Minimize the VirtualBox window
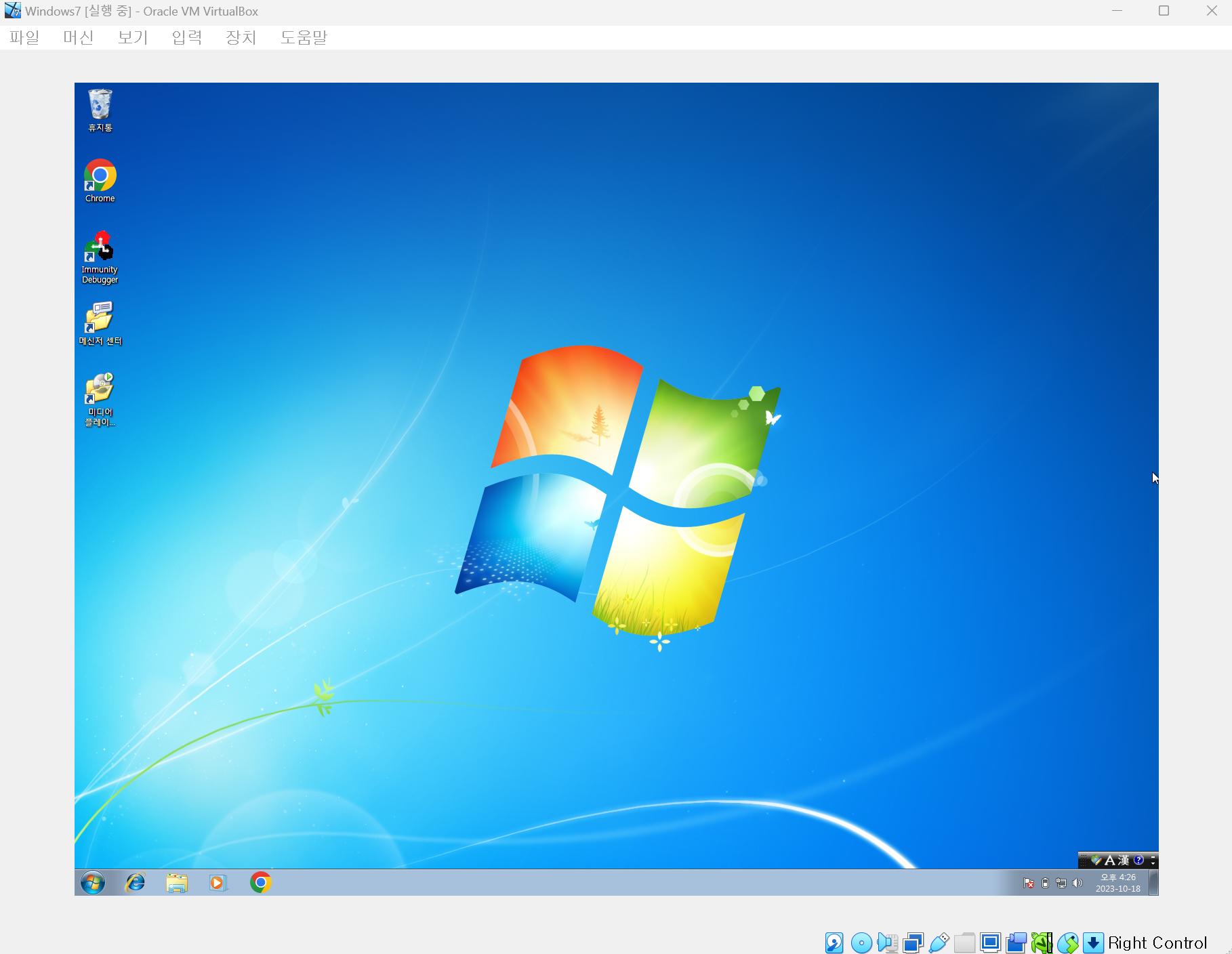Screen dimensions: 1232x954 1117,11
